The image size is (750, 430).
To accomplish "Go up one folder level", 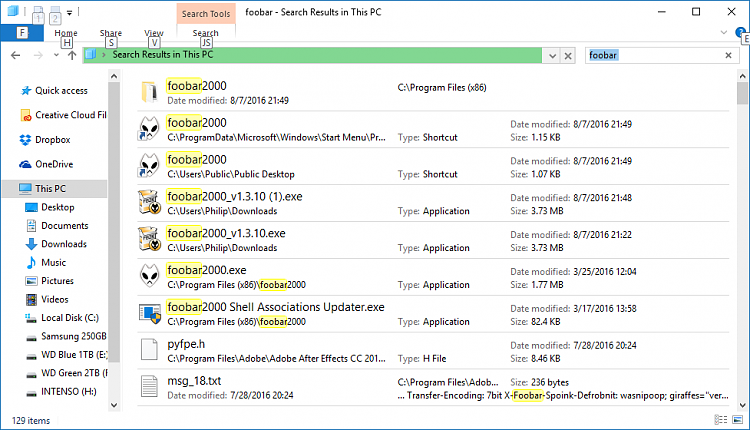I will click(72, 55).
